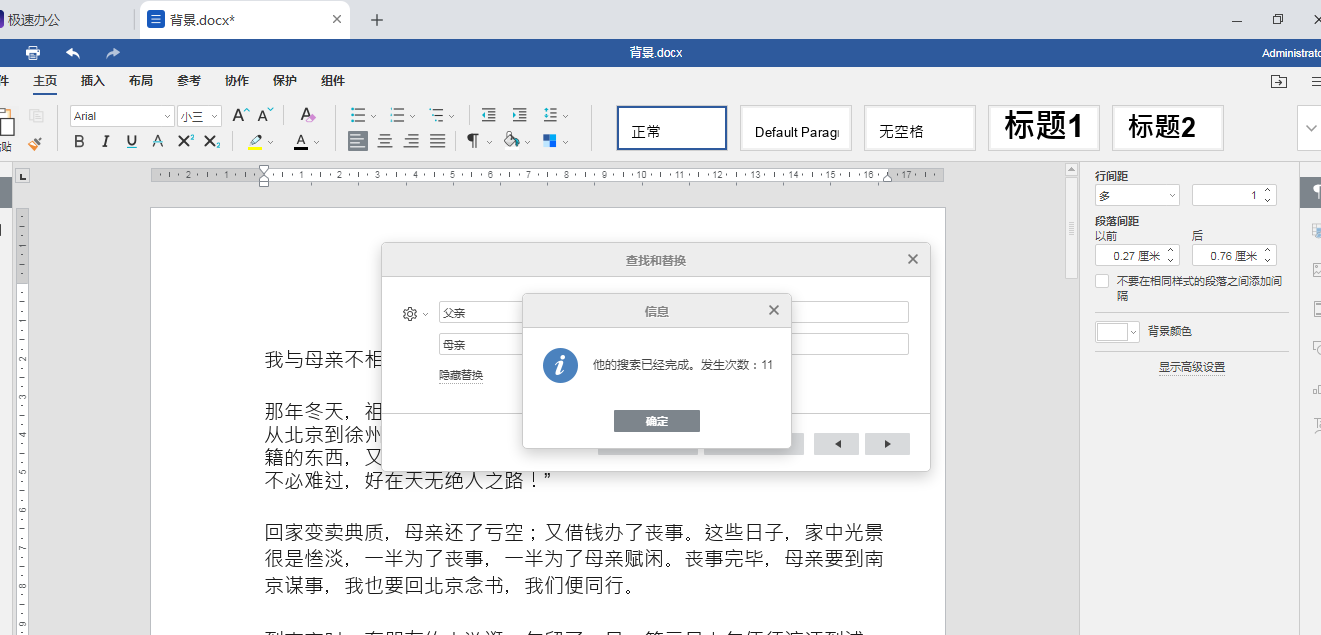This screenshot has width=1321, height=635.
Task: Set paragraph alignment to center
Action: [385, 142]
